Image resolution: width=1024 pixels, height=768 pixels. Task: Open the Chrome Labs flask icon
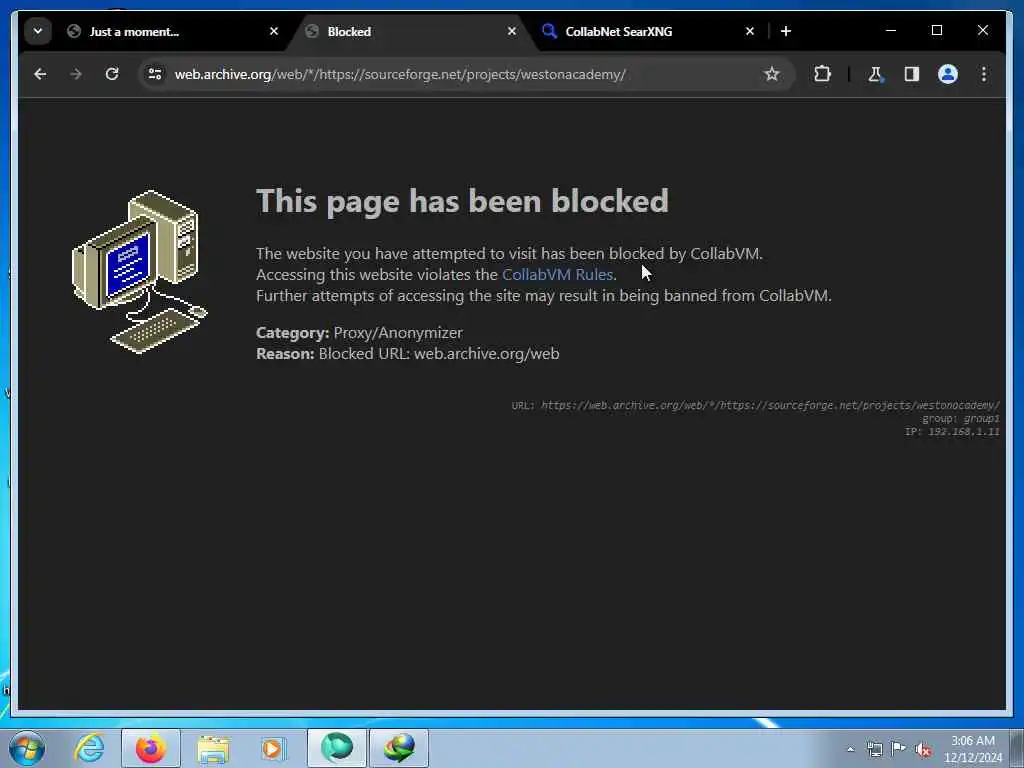(875, 74)
